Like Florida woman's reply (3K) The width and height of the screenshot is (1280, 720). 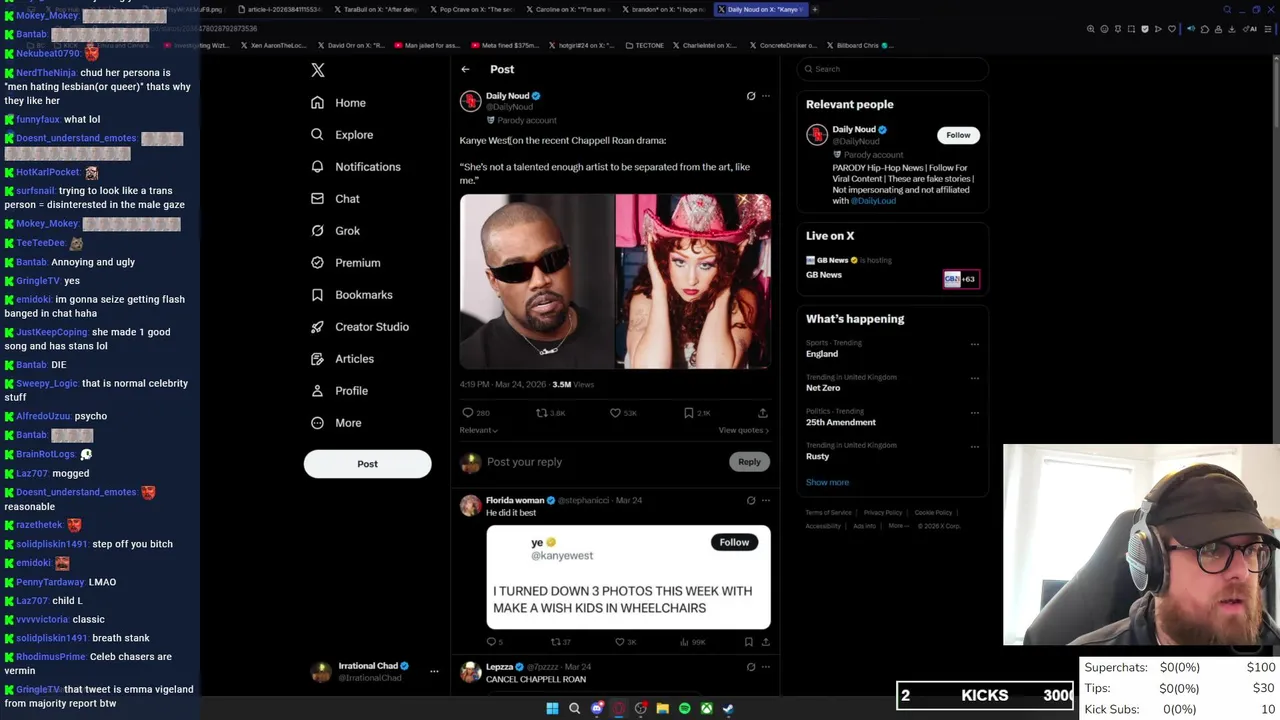click(626, 642)
